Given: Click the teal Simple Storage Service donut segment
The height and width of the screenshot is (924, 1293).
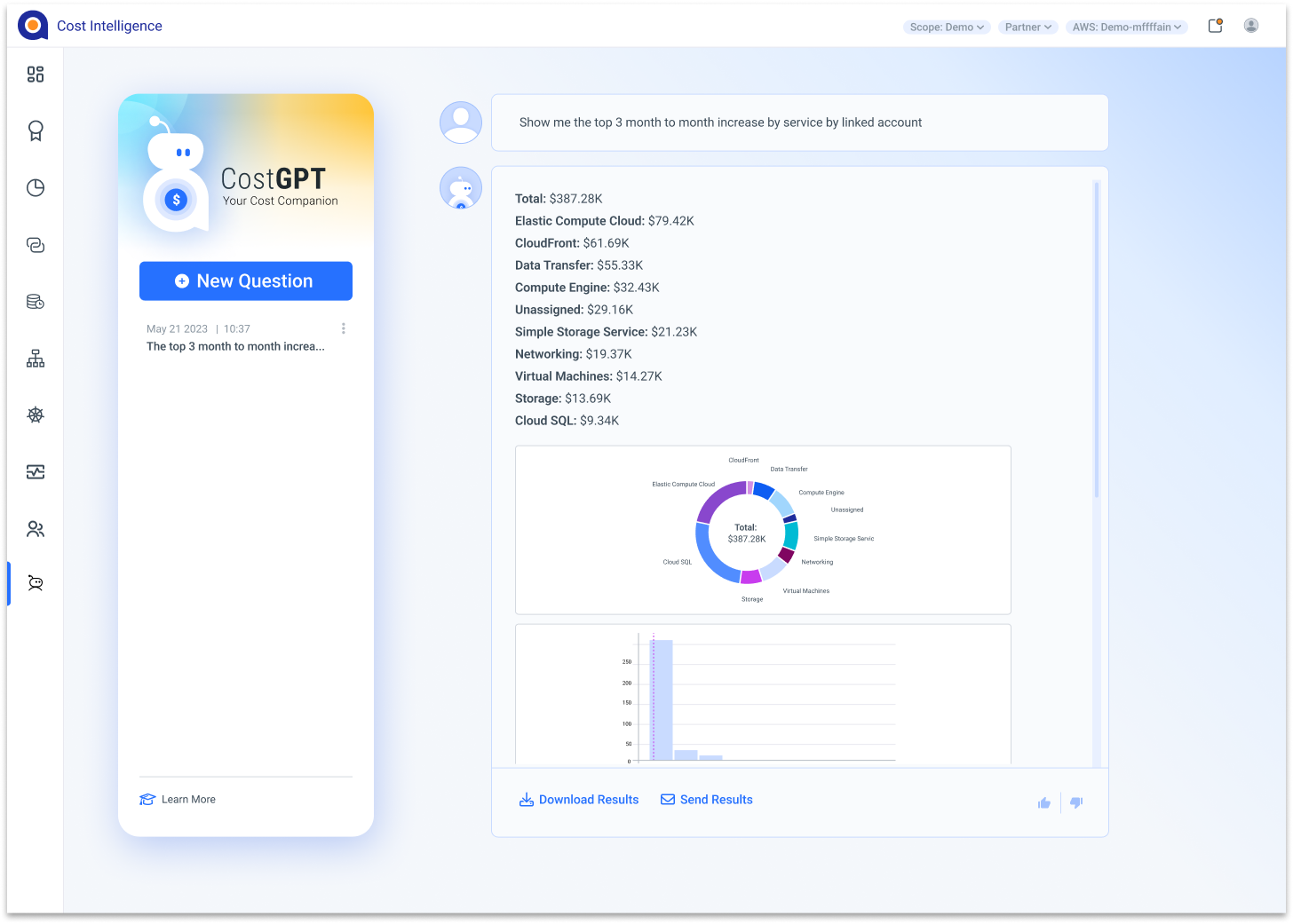Looking at the screenshot, I should (791, 535).
